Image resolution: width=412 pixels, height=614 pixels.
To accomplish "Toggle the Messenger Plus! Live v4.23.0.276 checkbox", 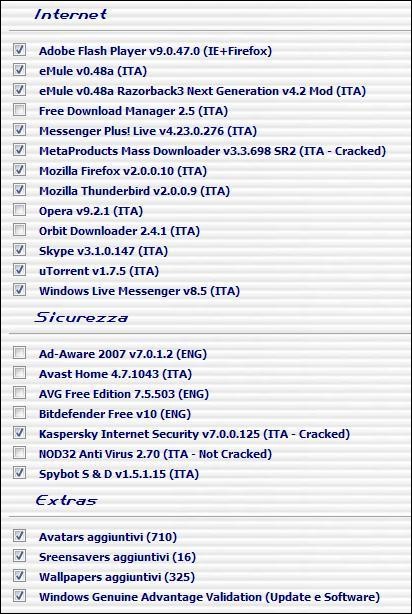I will coord(19,130).
